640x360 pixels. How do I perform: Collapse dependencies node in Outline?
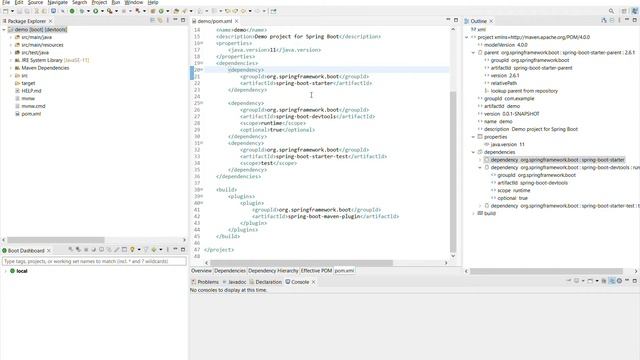[473, 152]
